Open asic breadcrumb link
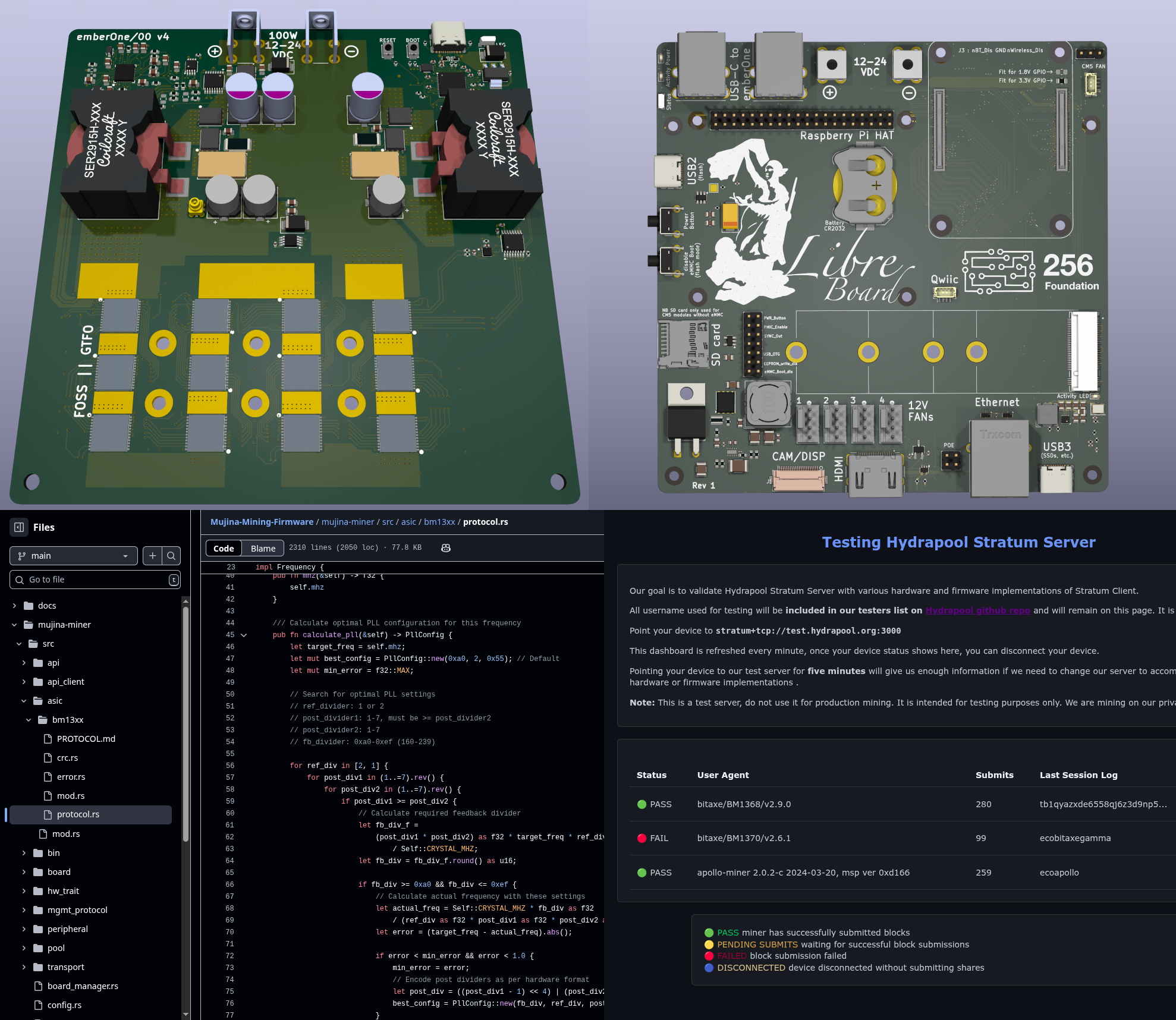Image resolution: width=1176 pixels, height=1020 pixels. point(408,522)
